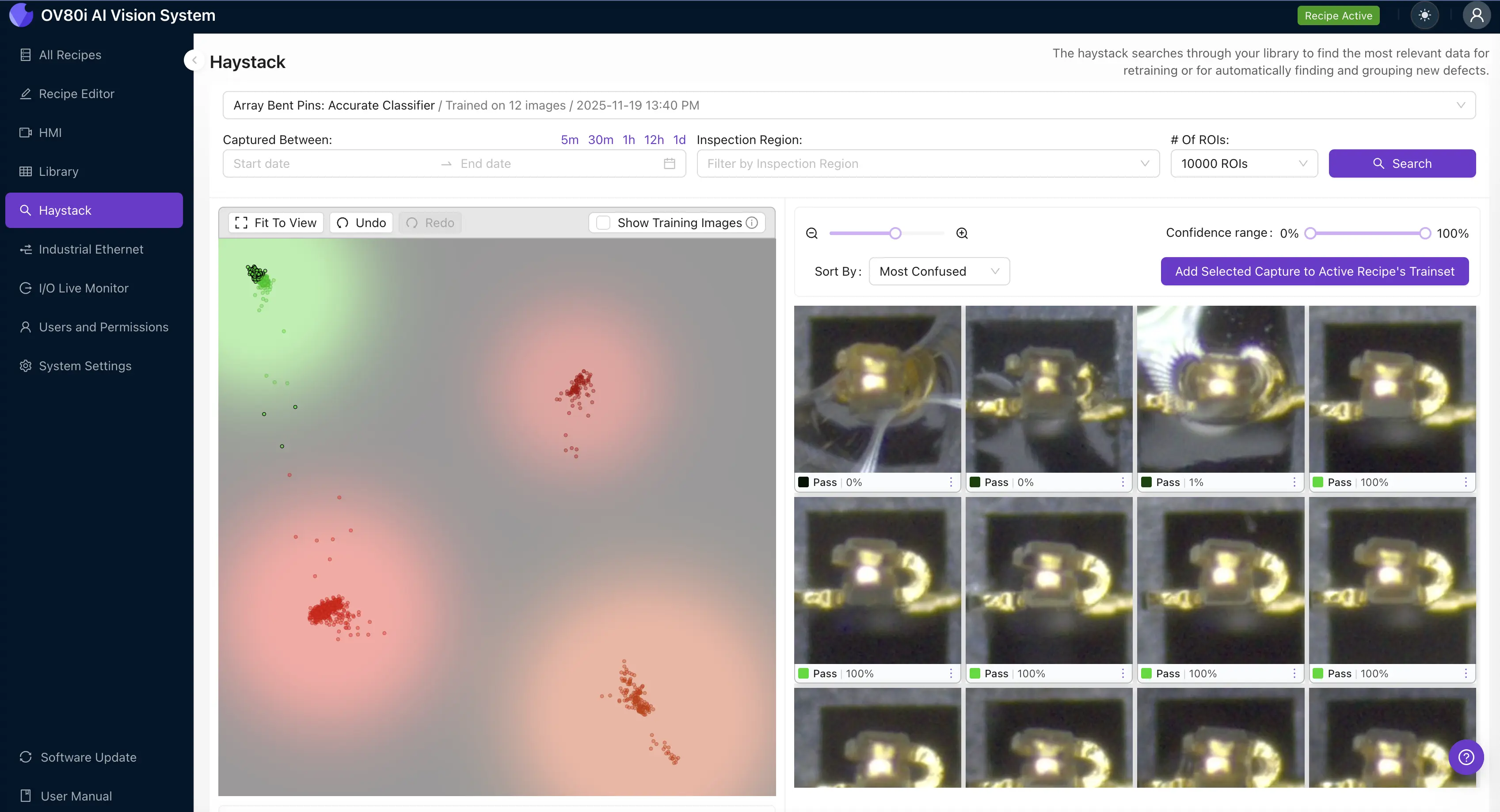Click the theme sun icon in the header
This screenshot has height=812, width=1500.
tap(1425, 15)
